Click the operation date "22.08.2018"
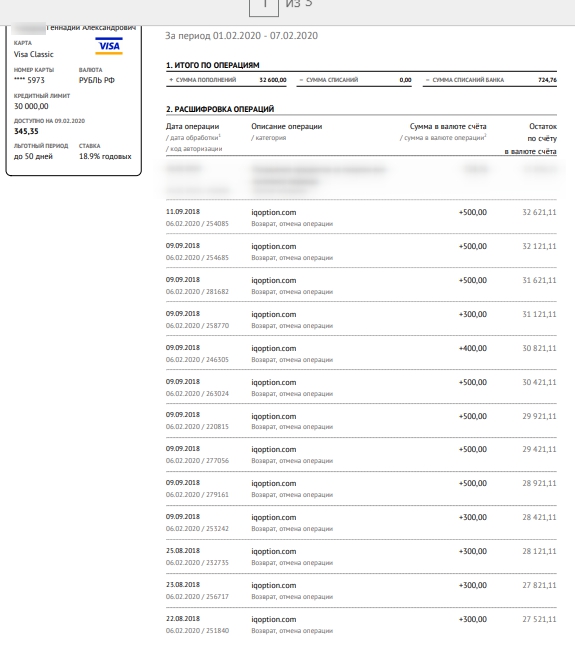 183,618
